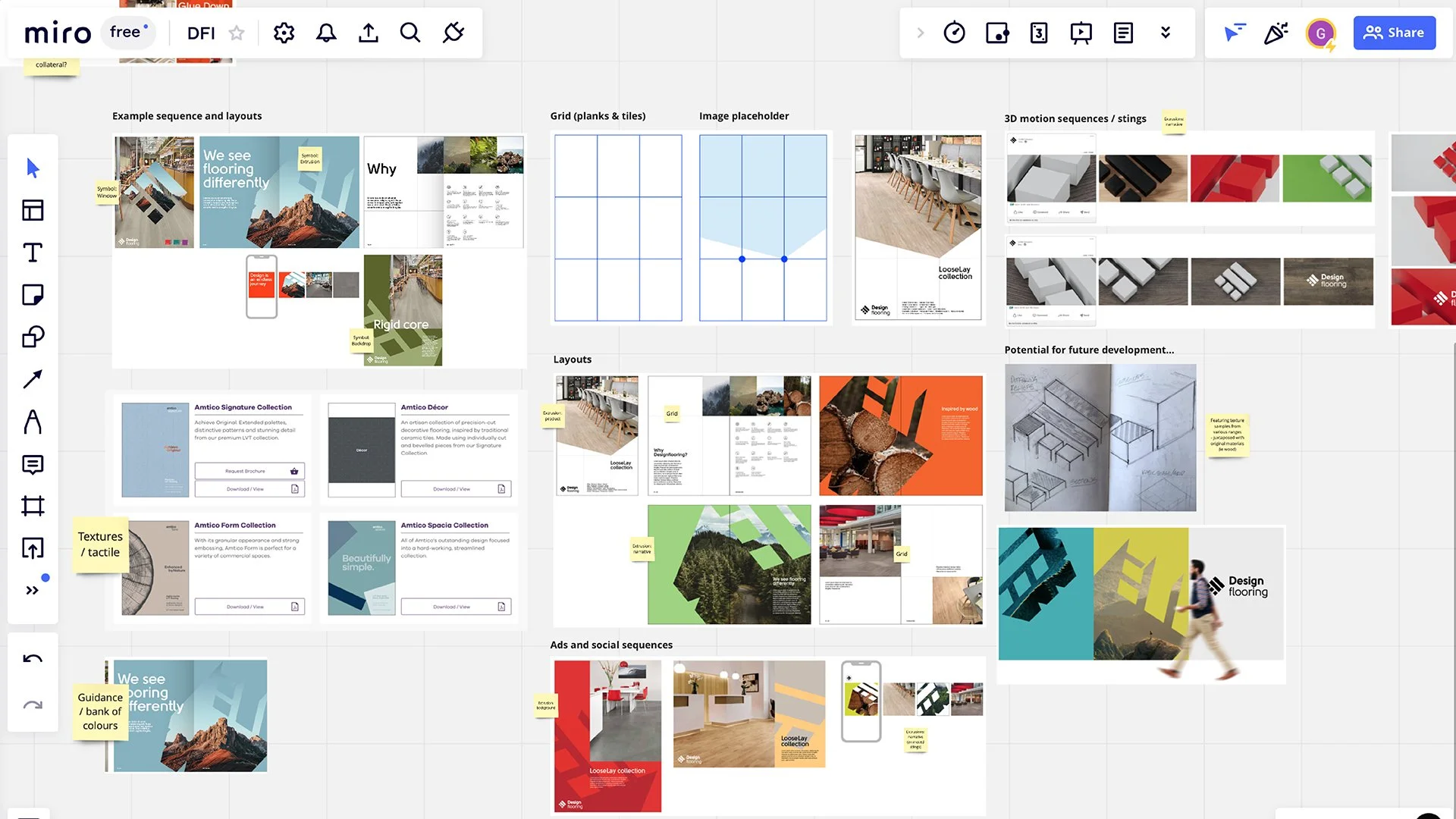Open the notifications bell

click(326, 33)
